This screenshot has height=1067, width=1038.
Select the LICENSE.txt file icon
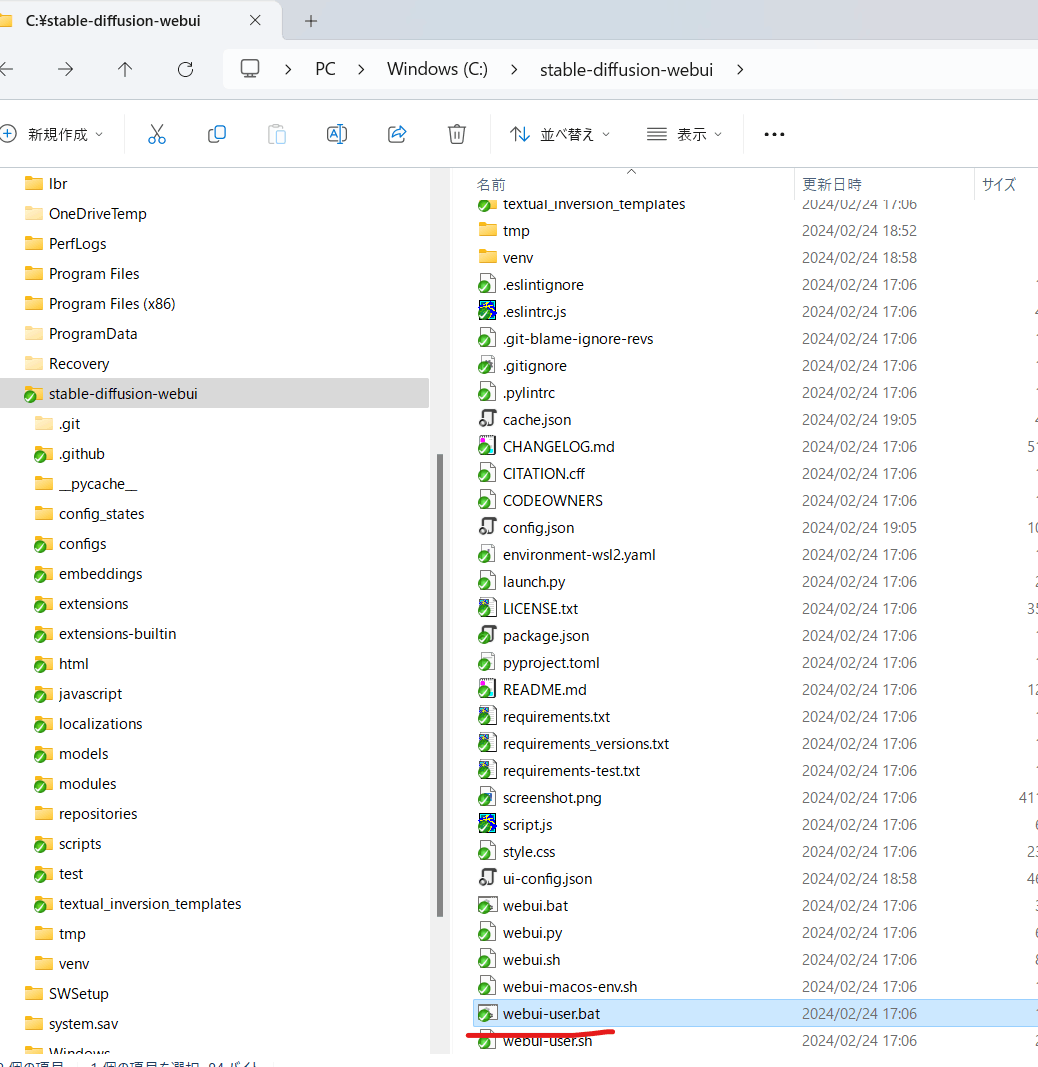[487, 608]
